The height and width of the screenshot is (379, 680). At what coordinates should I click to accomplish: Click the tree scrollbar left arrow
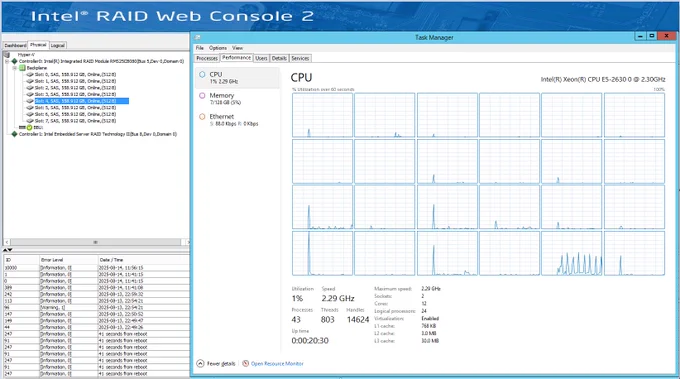click(7, 242)
